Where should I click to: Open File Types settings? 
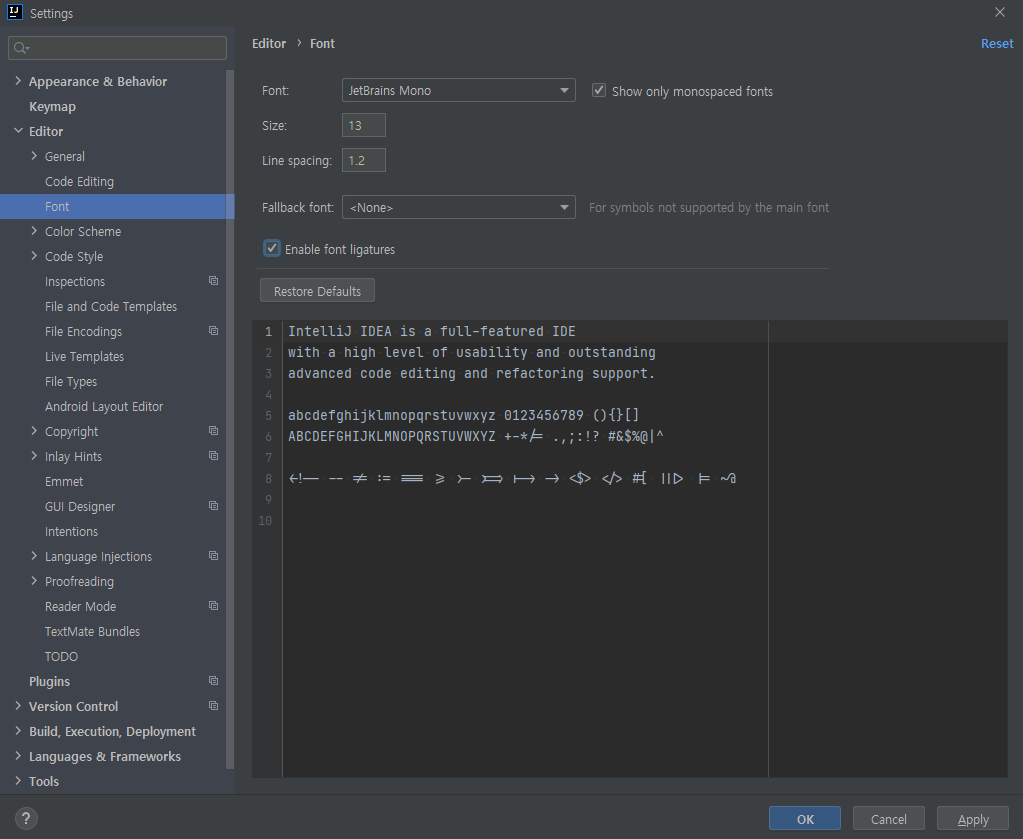[x=70, y=382]
